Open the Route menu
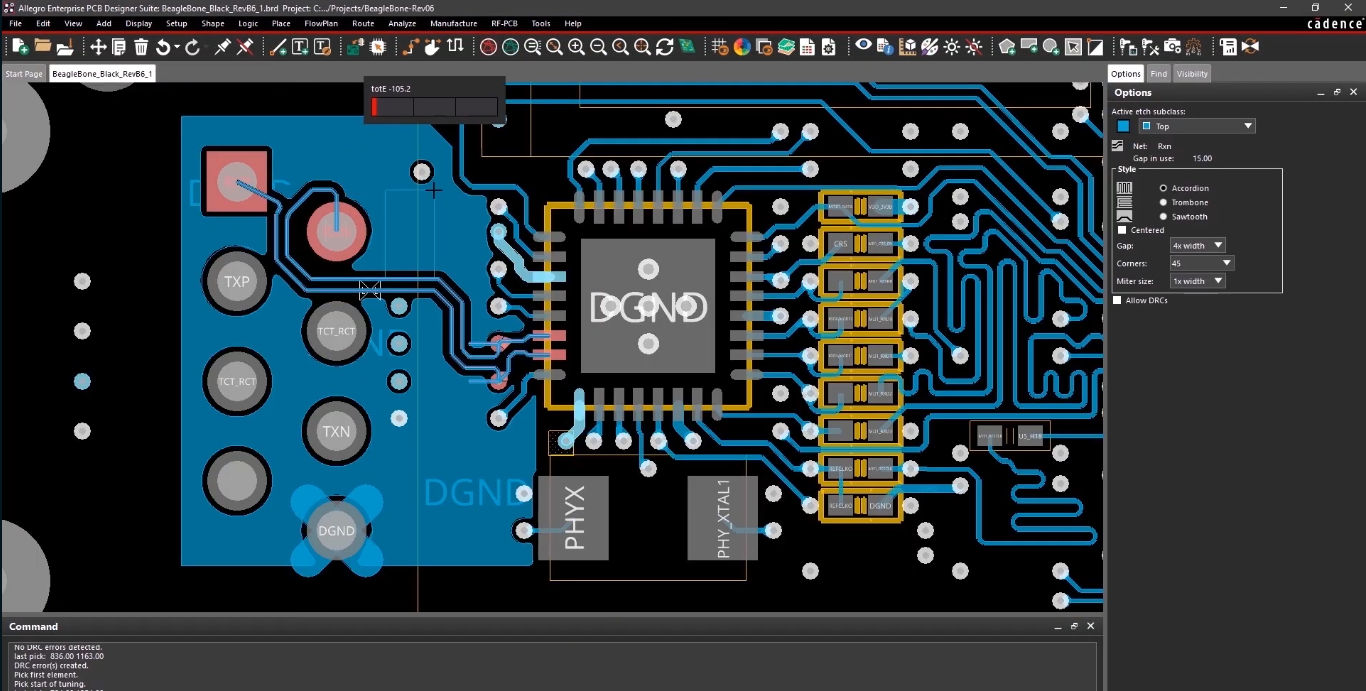The width and height of the screenshot is (1366, 691). [363, 23]
